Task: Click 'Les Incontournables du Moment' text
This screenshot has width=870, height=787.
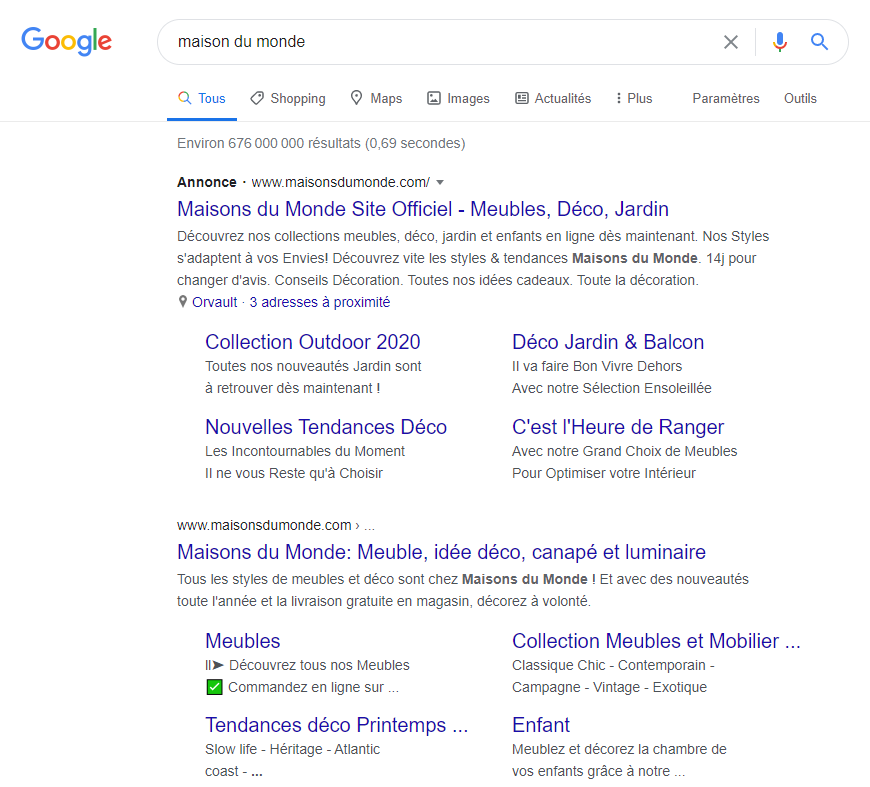Action: pyautogui.click(x=305, y=451)
